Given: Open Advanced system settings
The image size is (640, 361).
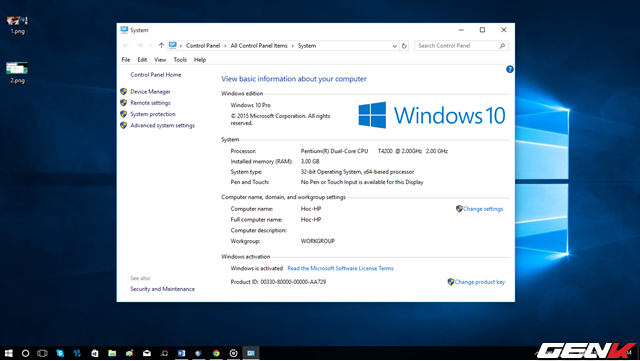Looking at the screenshot, I should point(162,125).
